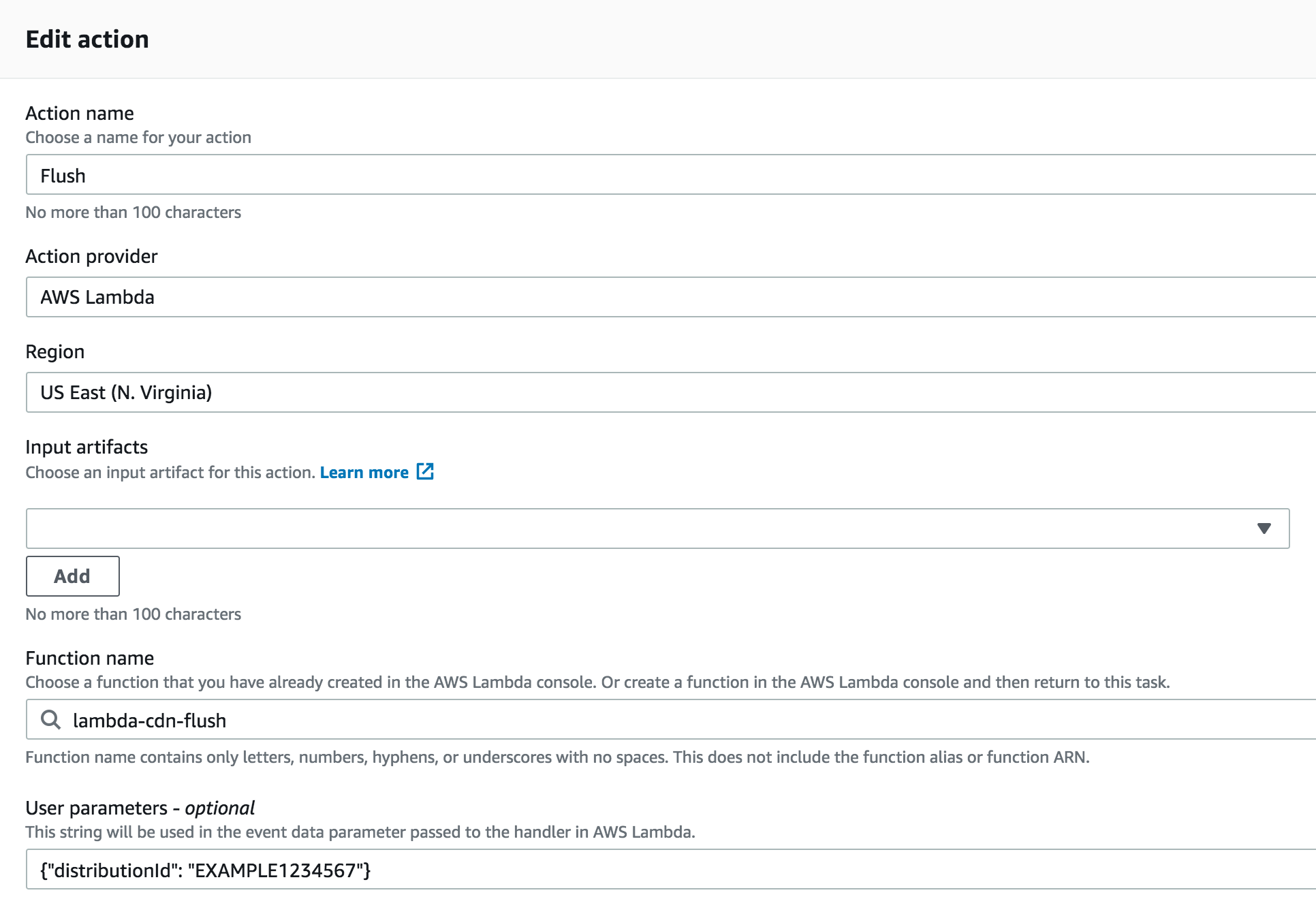Click the external link icon beside Learn more
This screenshot has width=1316, height=914.
coord(425,471)
